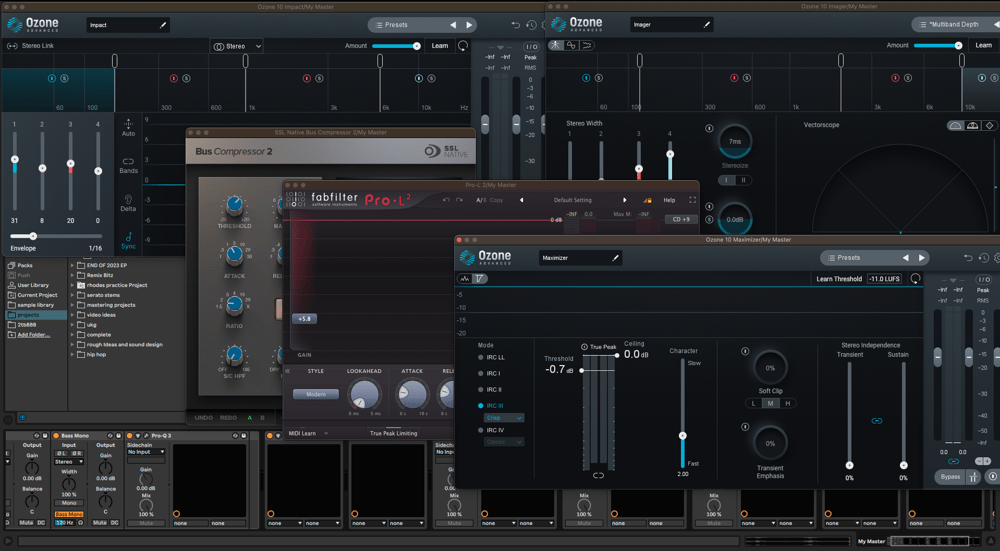The width and height of the screenshot is (1000, 551).
Task: Click the link icon under the Maximizer I/O meters
Action: [953, 461]
